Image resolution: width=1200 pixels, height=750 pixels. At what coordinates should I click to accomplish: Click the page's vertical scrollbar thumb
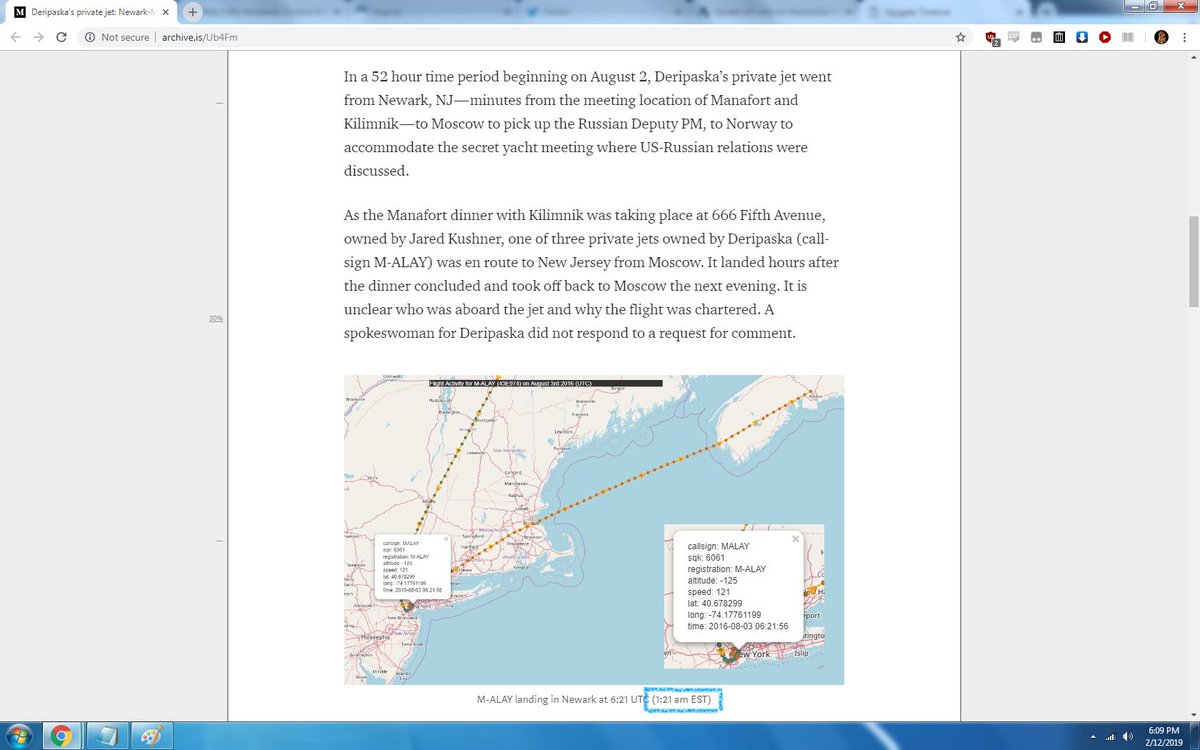tap(1192, 261)
